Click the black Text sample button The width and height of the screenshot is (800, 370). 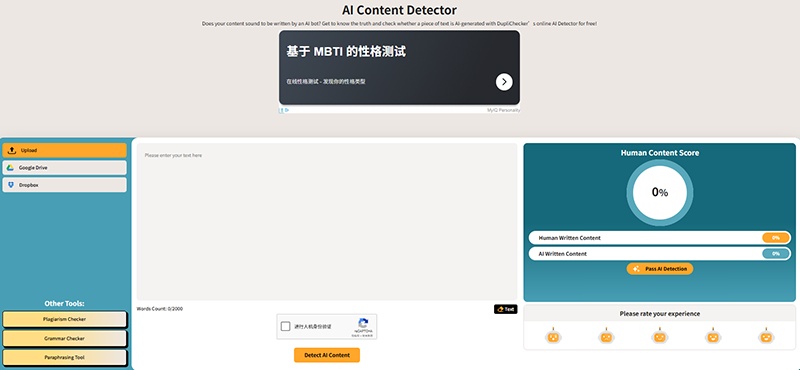pos(505,309)
